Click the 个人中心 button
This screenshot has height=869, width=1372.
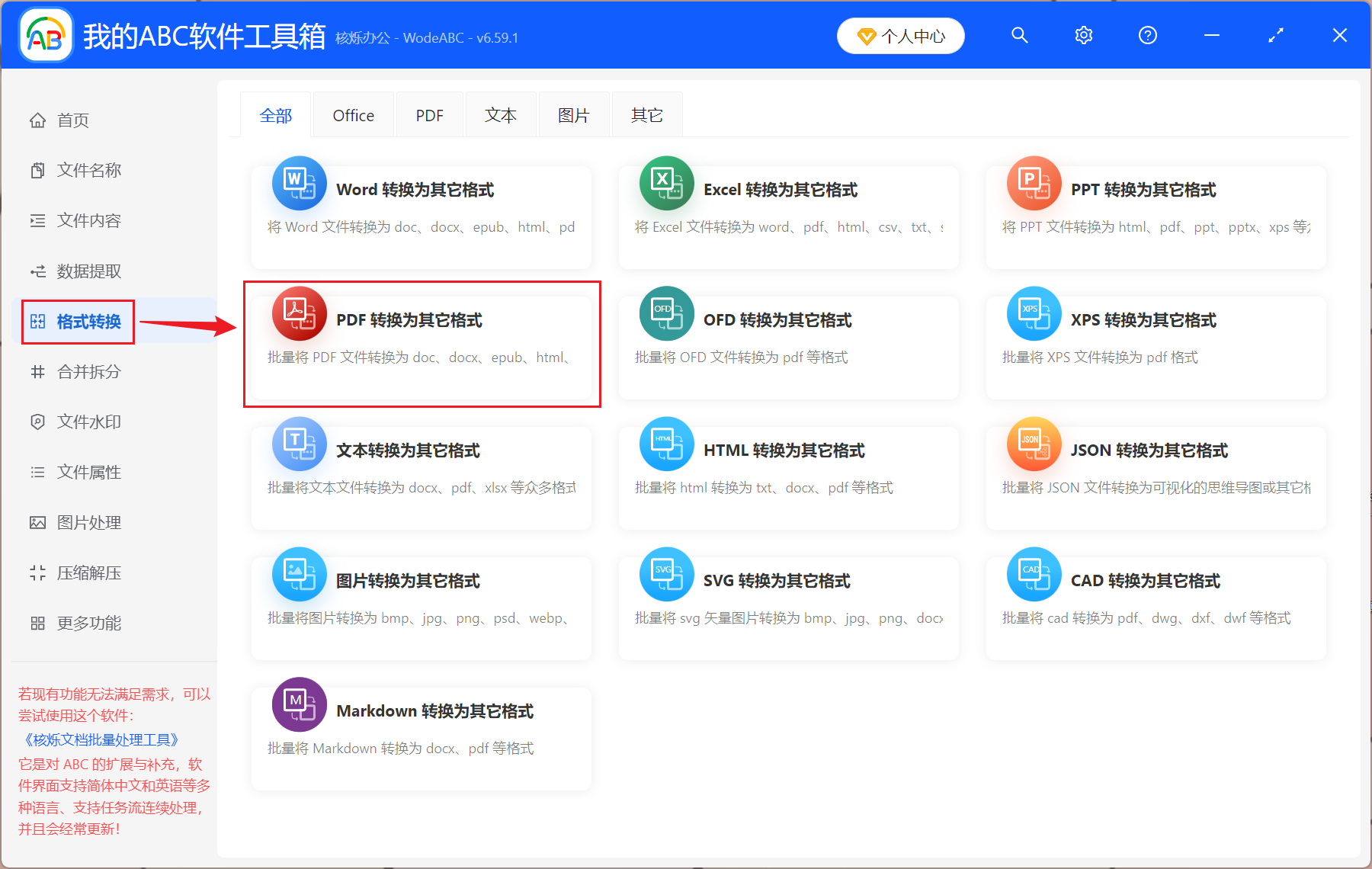point(900,35)
